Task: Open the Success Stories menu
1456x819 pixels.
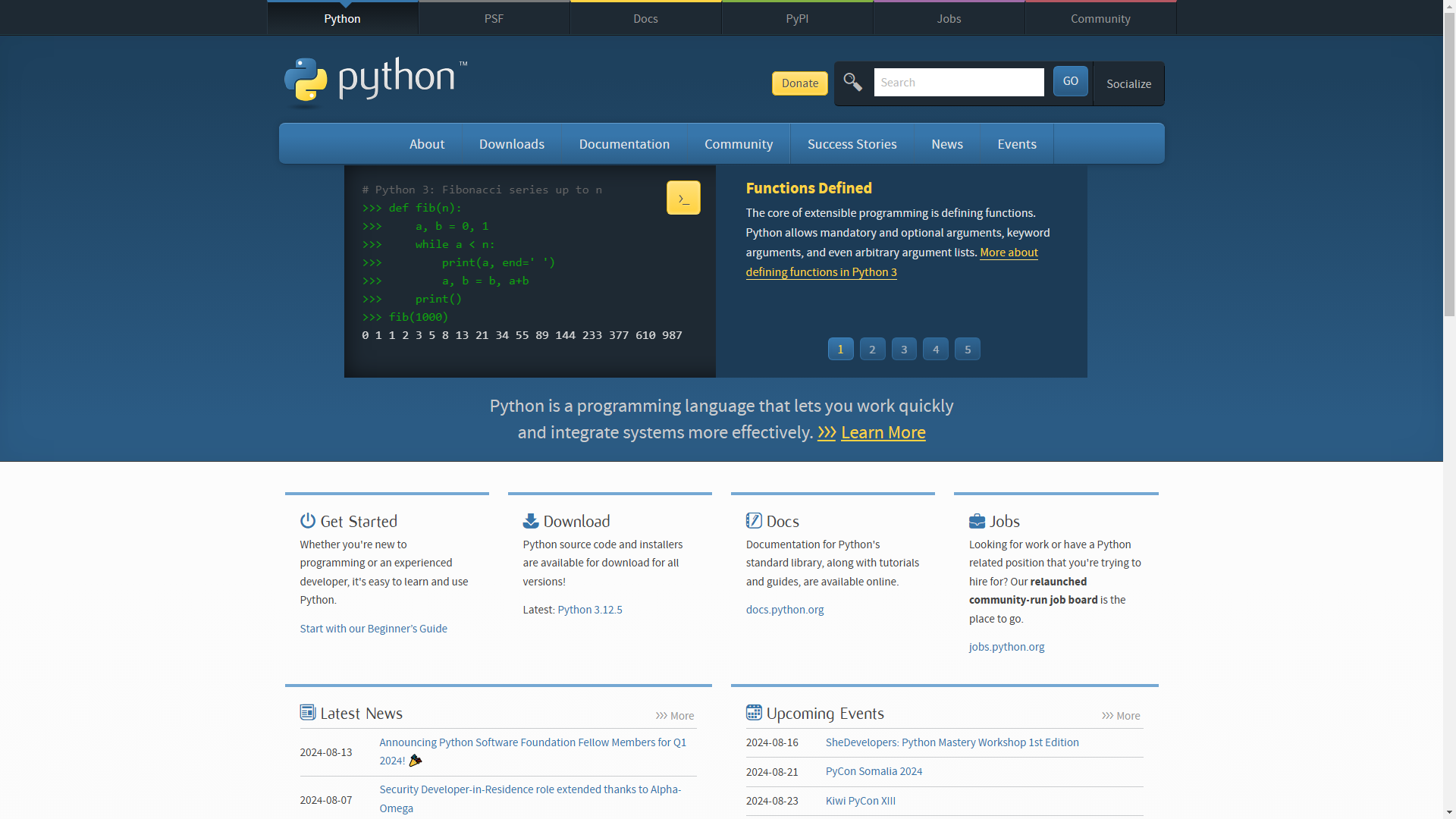Action: [852, 144]
